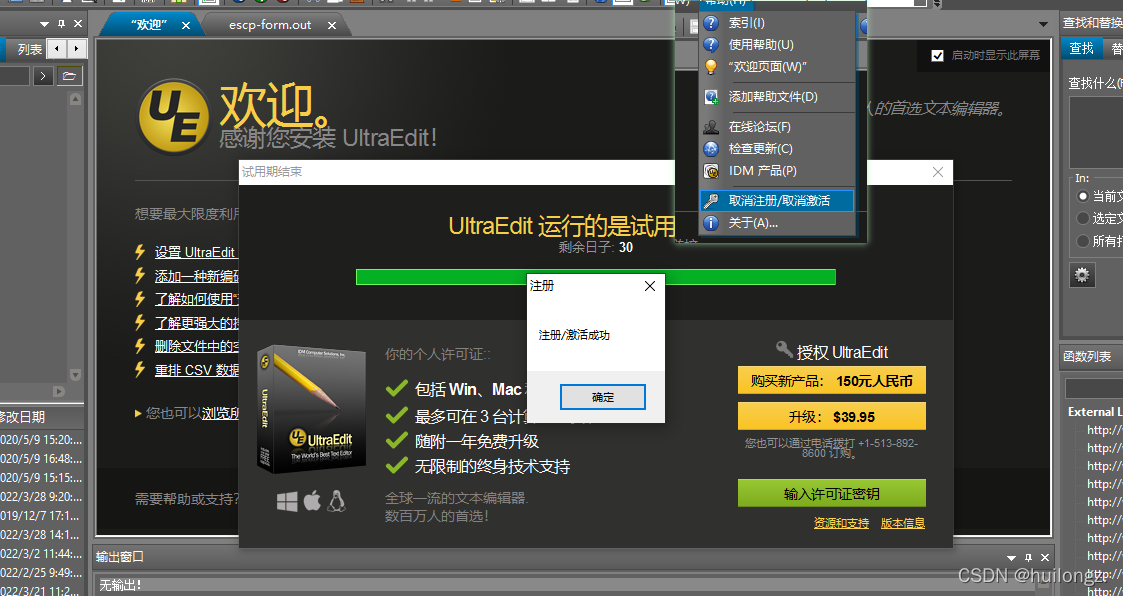Close the file view panel
The image size is (1123, 596).
pos(78,24)
